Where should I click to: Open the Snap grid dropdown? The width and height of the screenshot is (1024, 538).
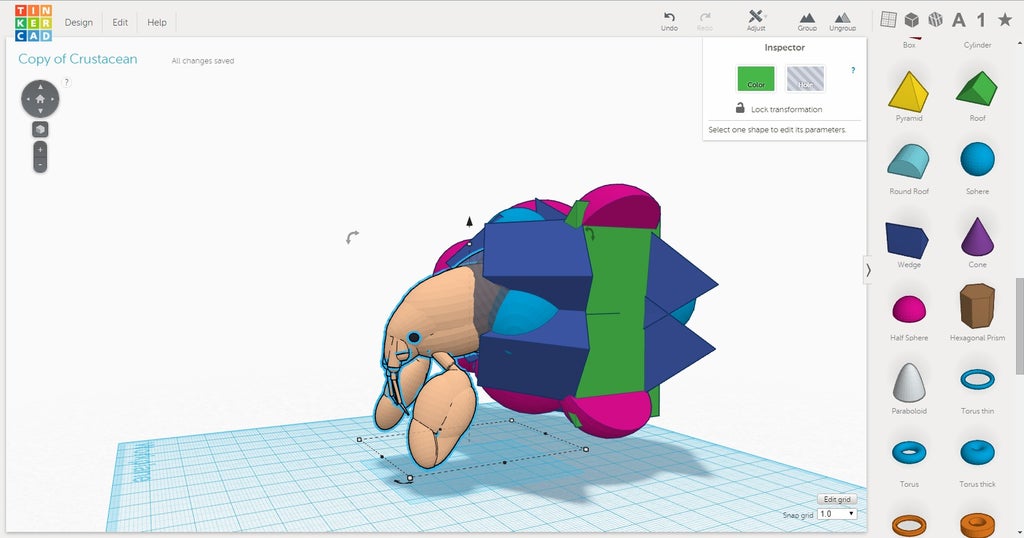[x=837, y=514]
